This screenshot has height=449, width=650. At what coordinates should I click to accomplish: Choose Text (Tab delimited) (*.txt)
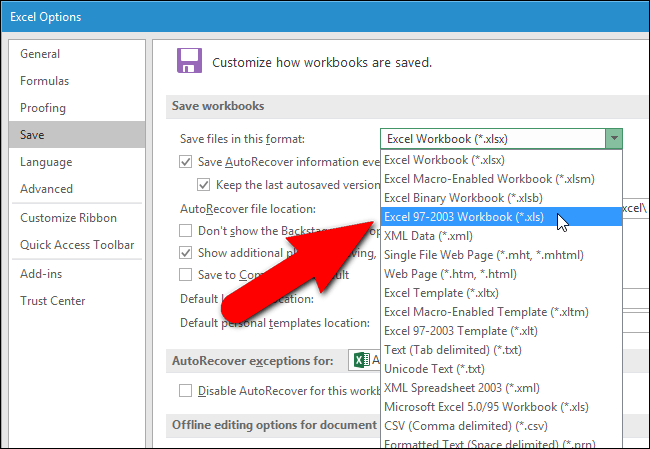[501, 350]
